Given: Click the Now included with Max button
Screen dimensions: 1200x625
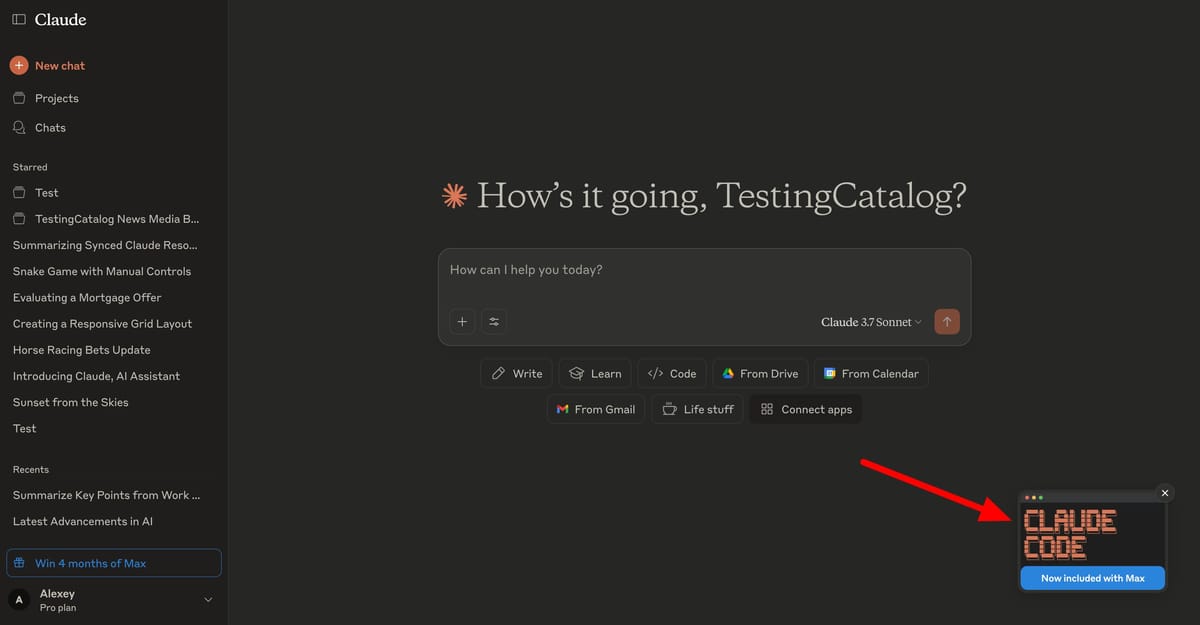Looking at the screenshot, I should click(1092, 578).
